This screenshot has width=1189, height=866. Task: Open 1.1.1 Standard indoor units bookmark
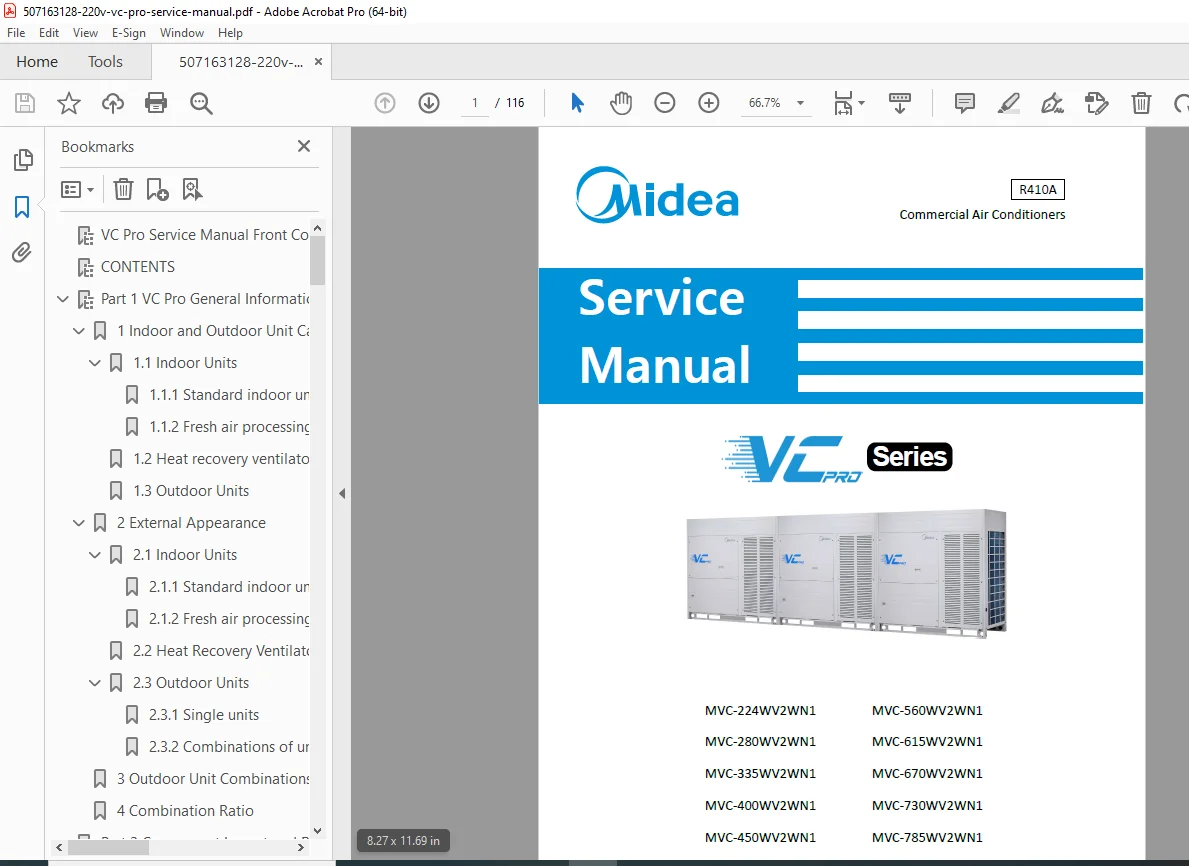[x=229, y=395]
